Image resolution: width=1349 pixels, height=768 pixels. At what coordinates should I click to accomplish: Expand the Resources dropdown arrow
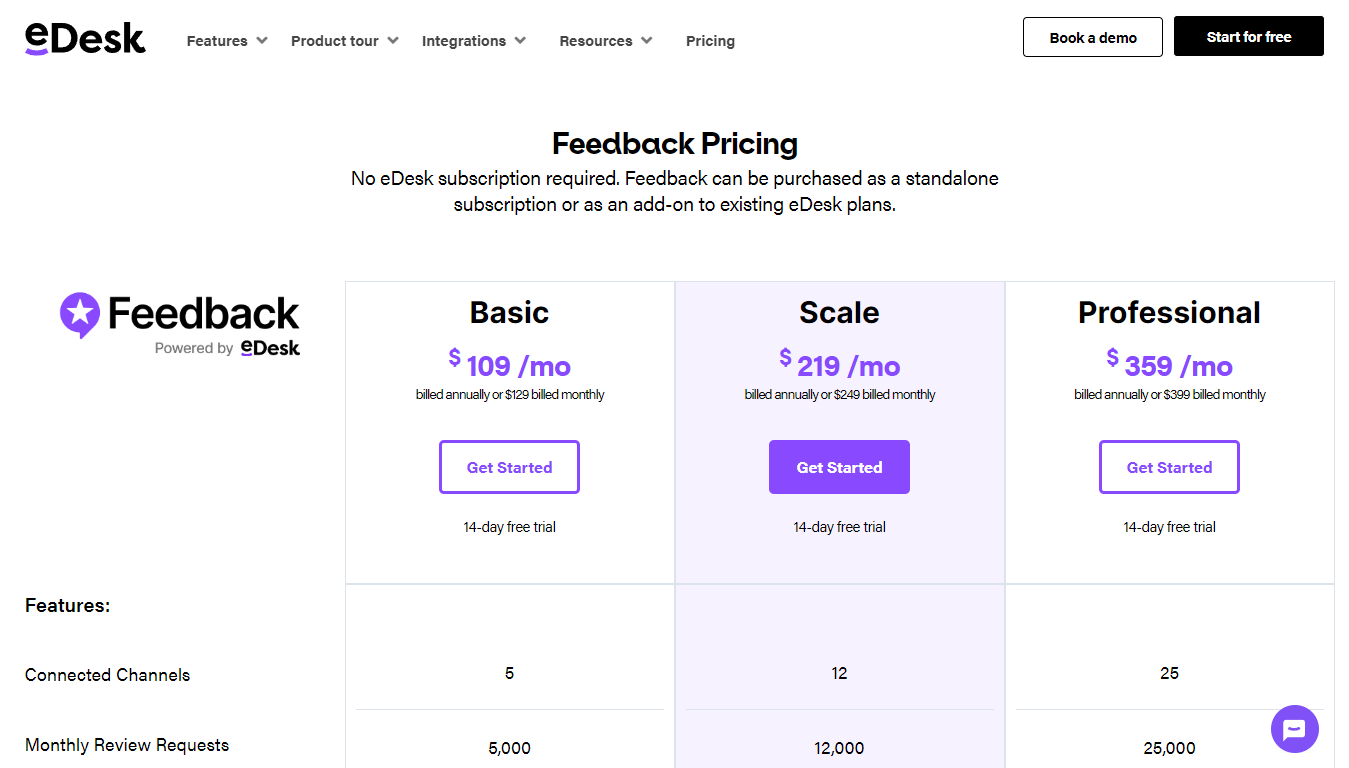[x=647, y=41]
